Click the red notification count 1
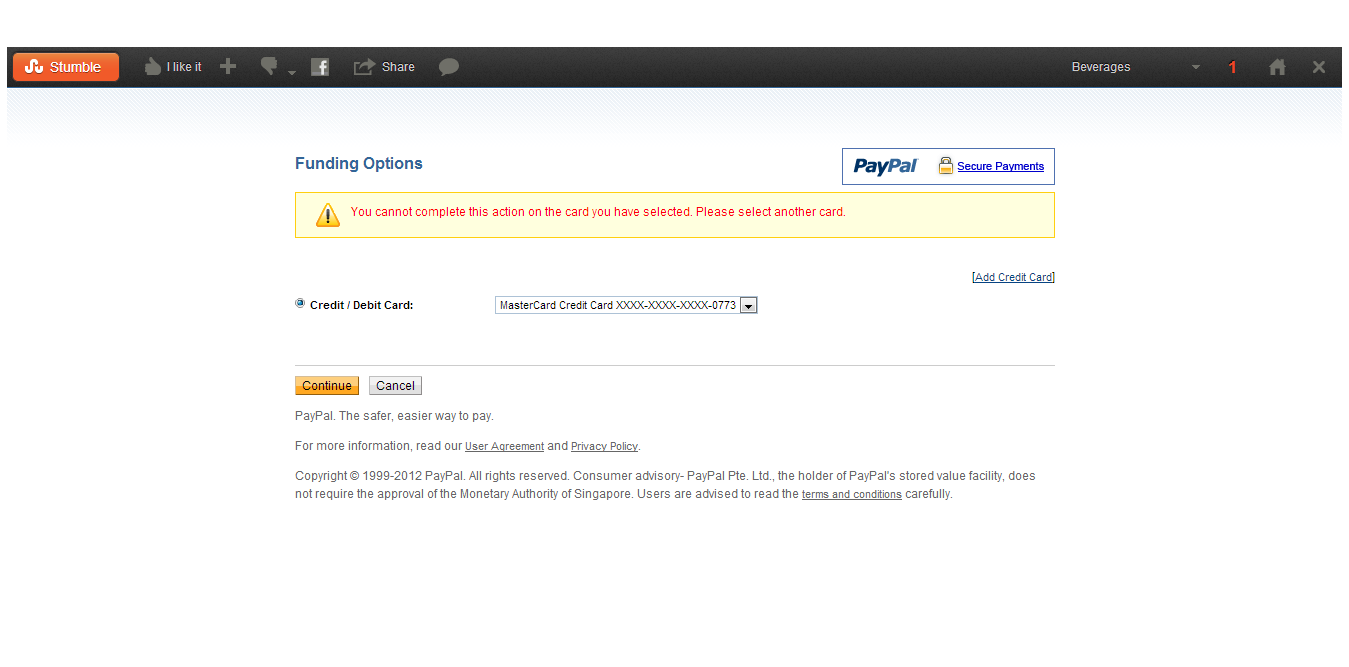 [x=1232, y=67]
